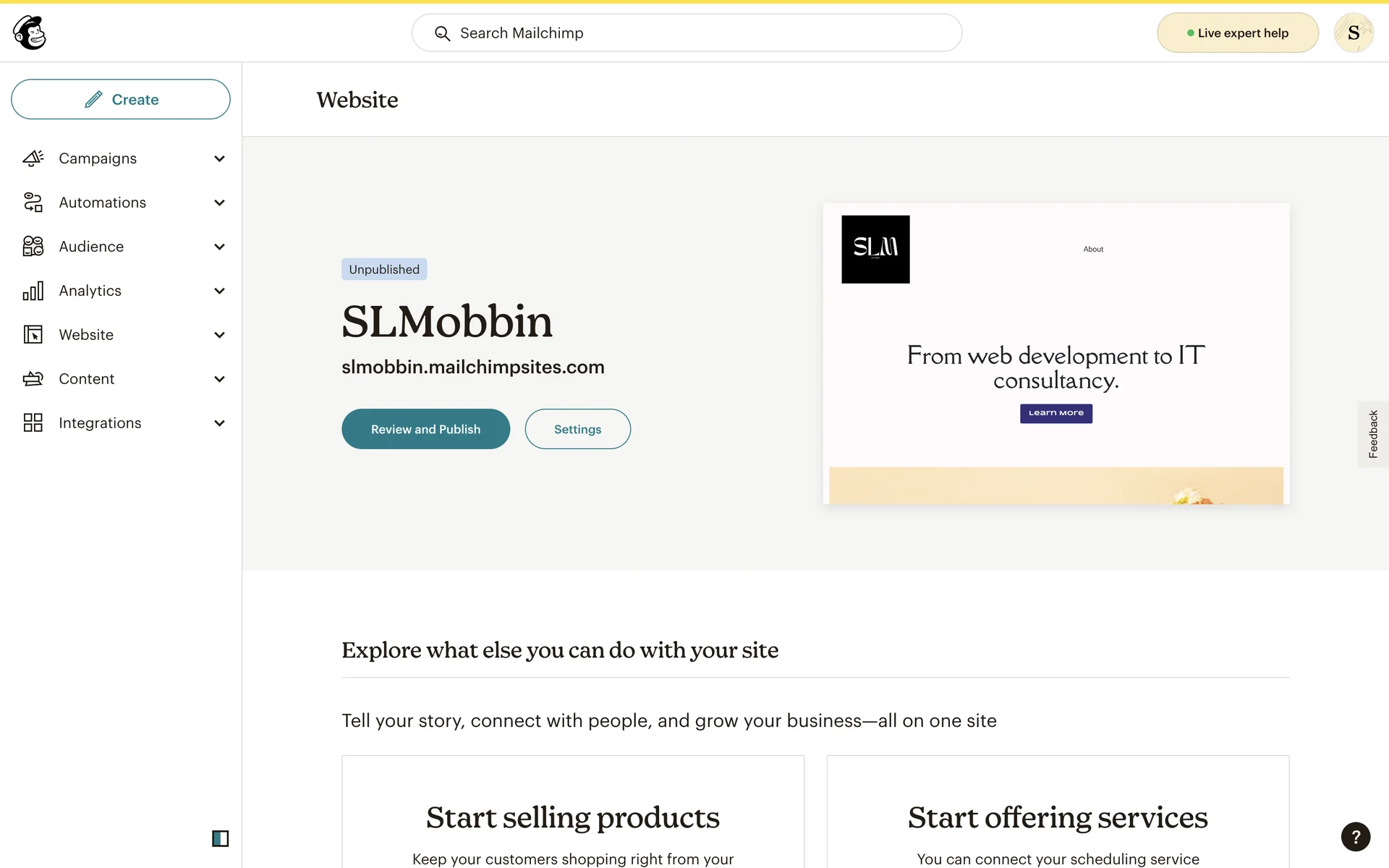1389x868 pixels.
Task: Focus the Search Mailchimp field
Action: [x=687, y=33]
